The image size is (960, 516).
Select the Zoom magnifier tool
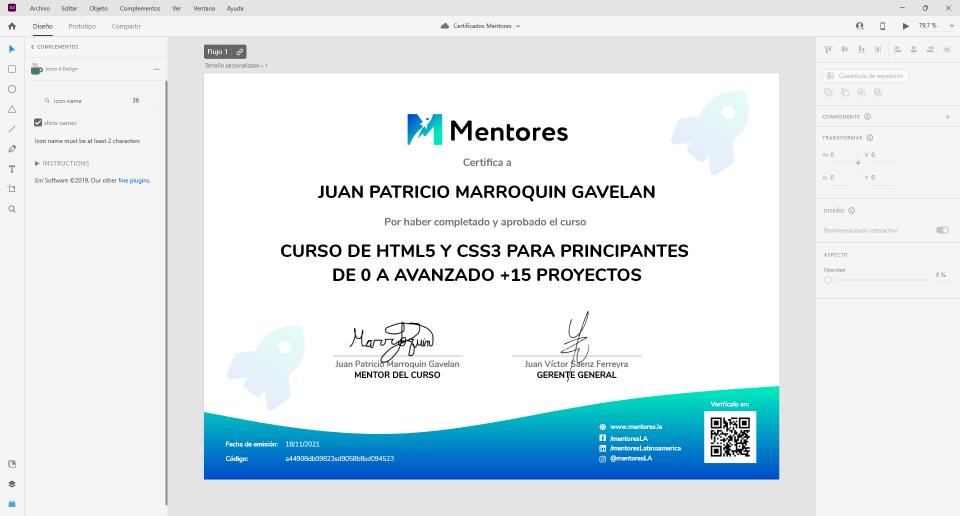coord(12,209)
